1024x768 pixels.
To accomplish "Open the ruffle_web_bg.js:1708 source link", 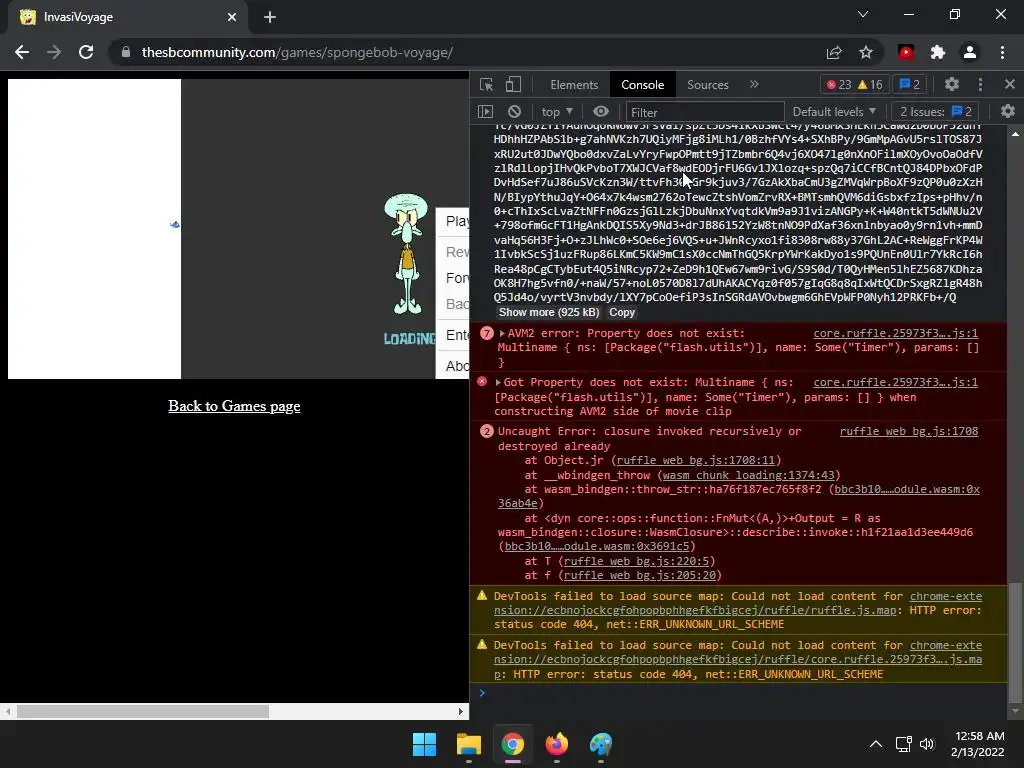I will point(909,431).
